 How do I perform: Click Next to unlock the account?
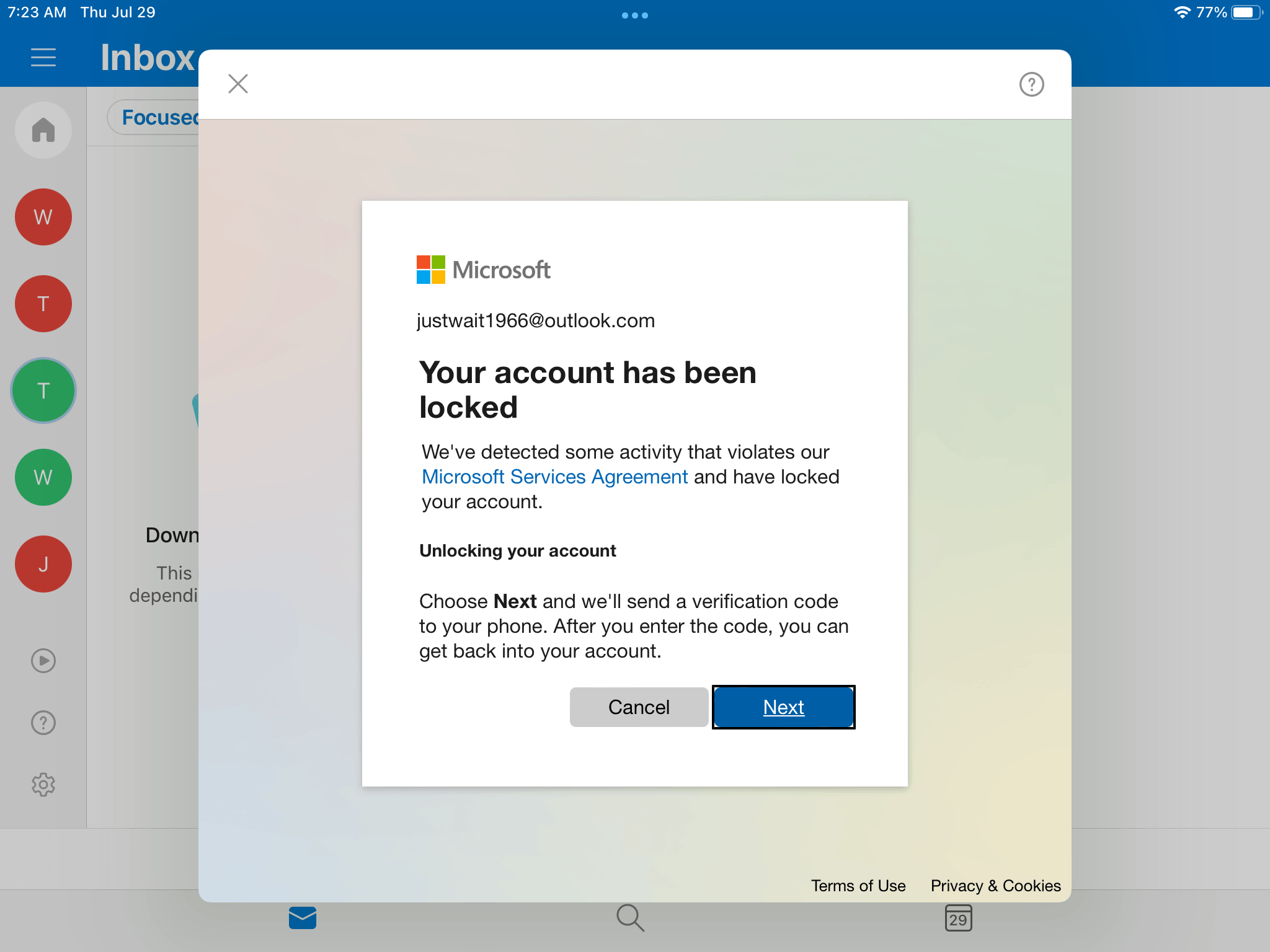pos(783,707)
